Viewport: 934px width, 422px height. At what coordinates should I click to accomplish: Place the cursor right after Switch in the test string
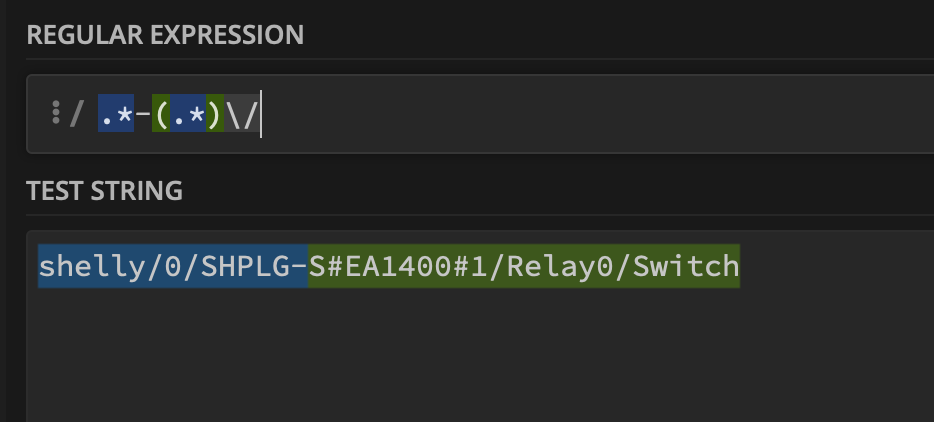(x=740, y=266)
